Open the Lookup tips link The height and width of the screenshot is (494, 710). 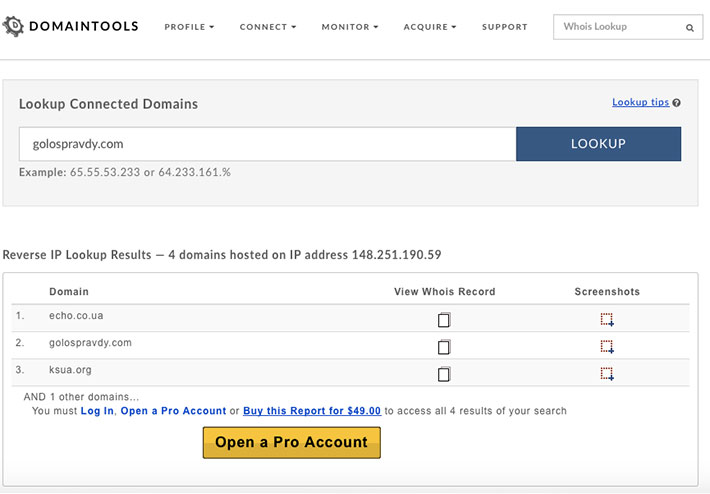640,102
